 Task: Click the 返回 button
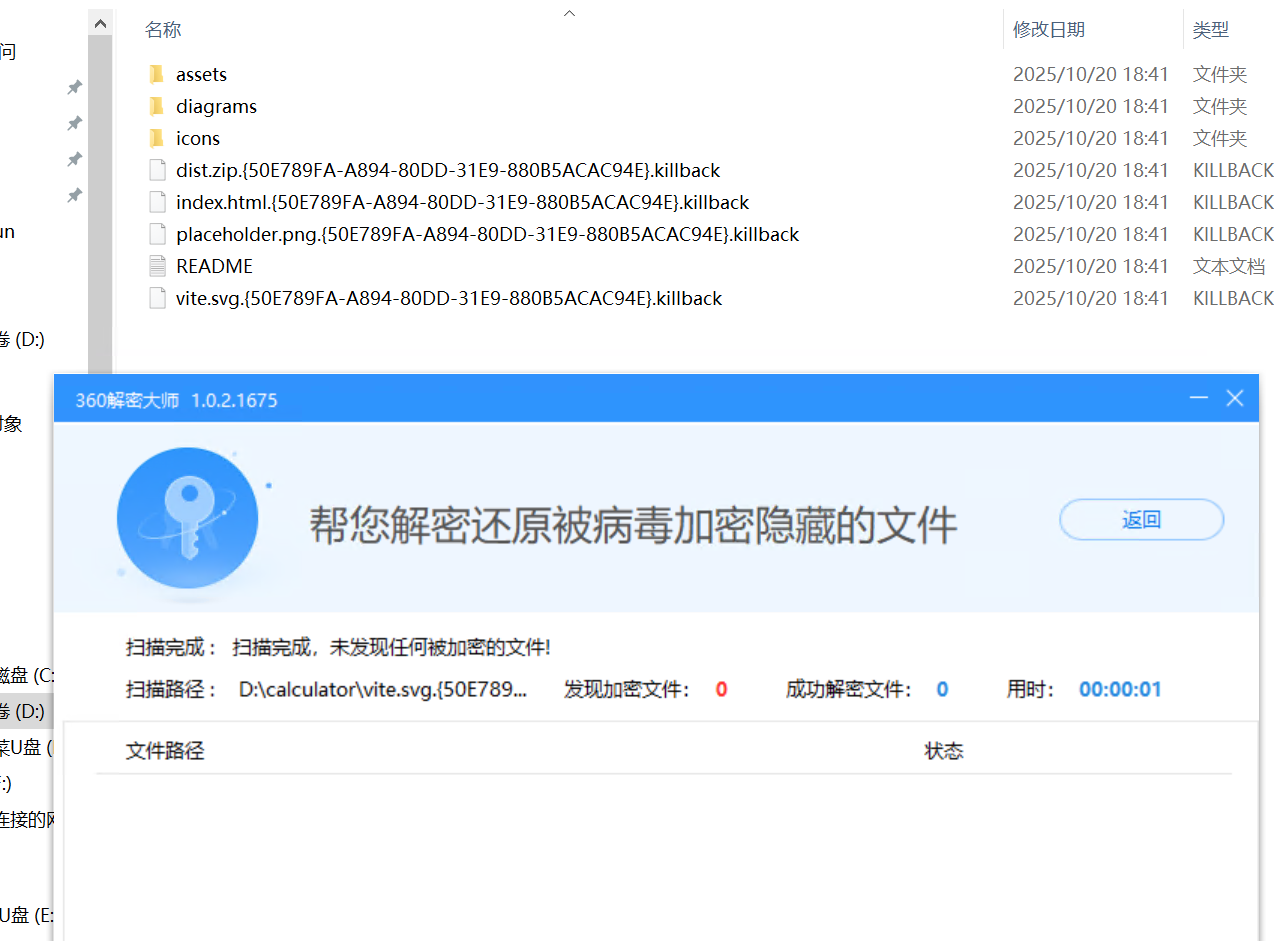[x=1141, y=520]
